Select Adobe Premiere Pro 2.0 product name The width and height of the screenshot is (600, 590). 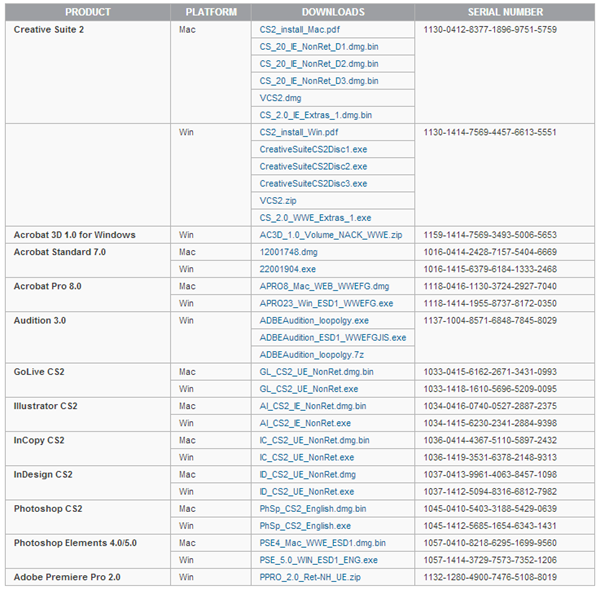click(67, 577)
